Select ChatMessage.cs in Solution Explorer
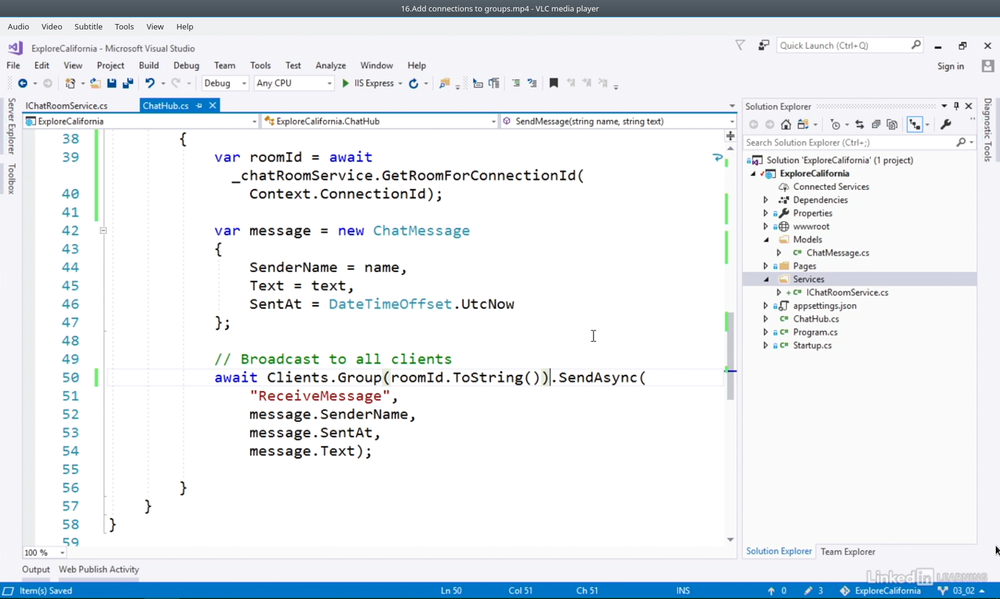 coord(837,253)
